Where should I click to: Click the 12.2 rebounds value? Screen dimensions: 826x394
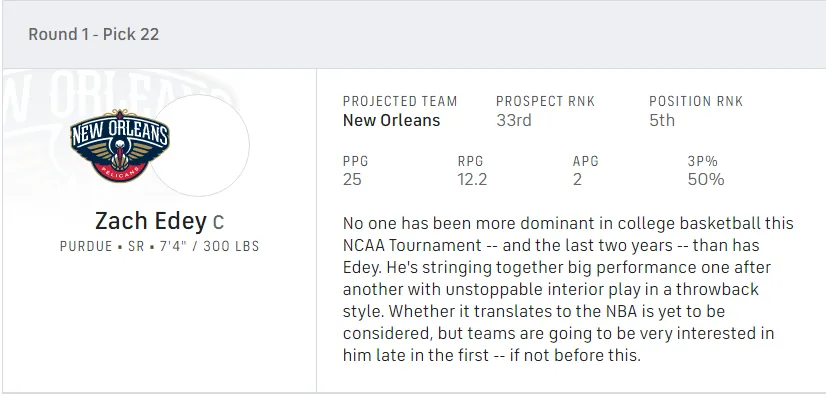coord(472,180)
